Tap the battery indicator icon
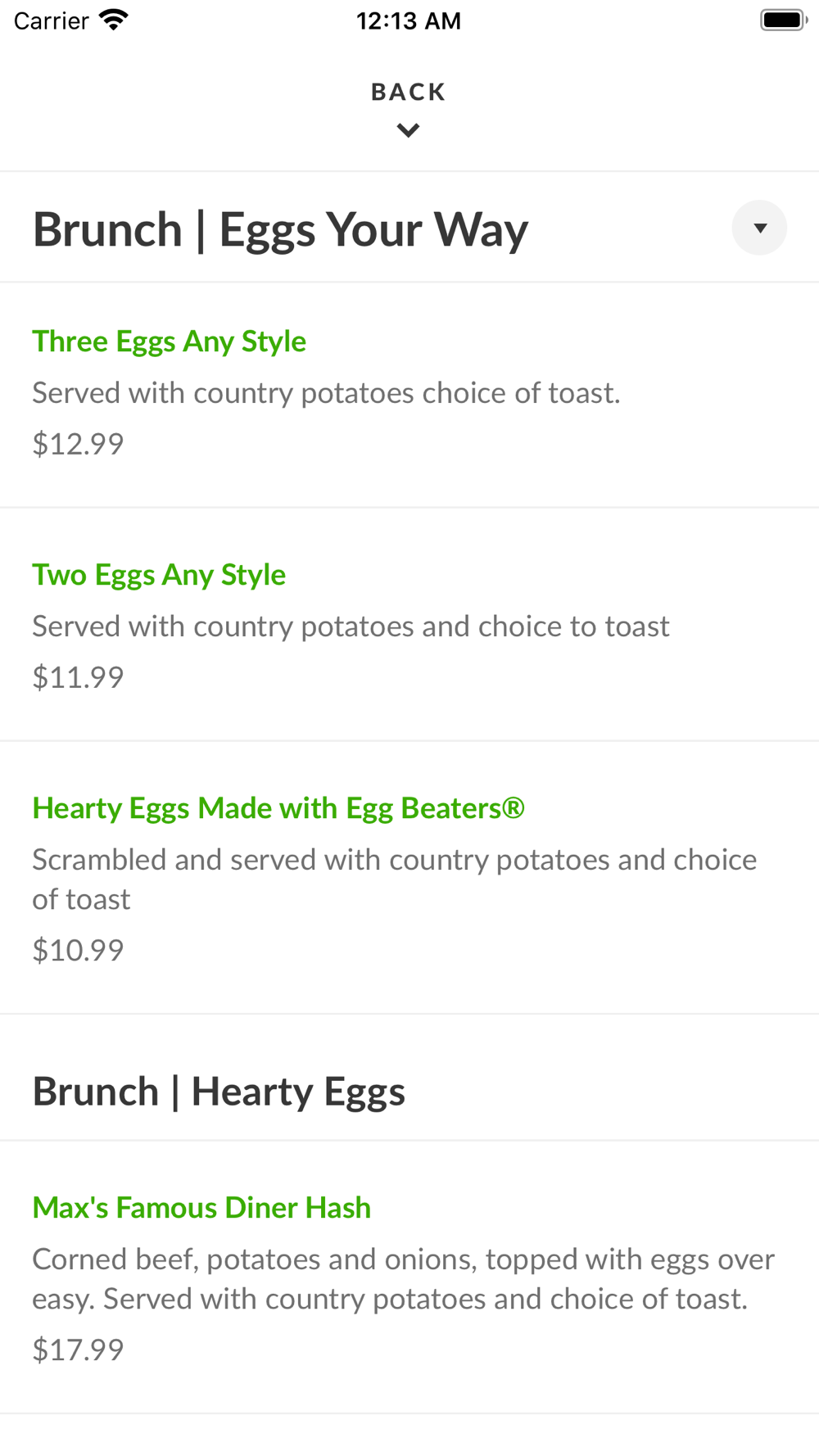Image resolution: width=819 pixels, height=1456 pixels. pos(783,20)
